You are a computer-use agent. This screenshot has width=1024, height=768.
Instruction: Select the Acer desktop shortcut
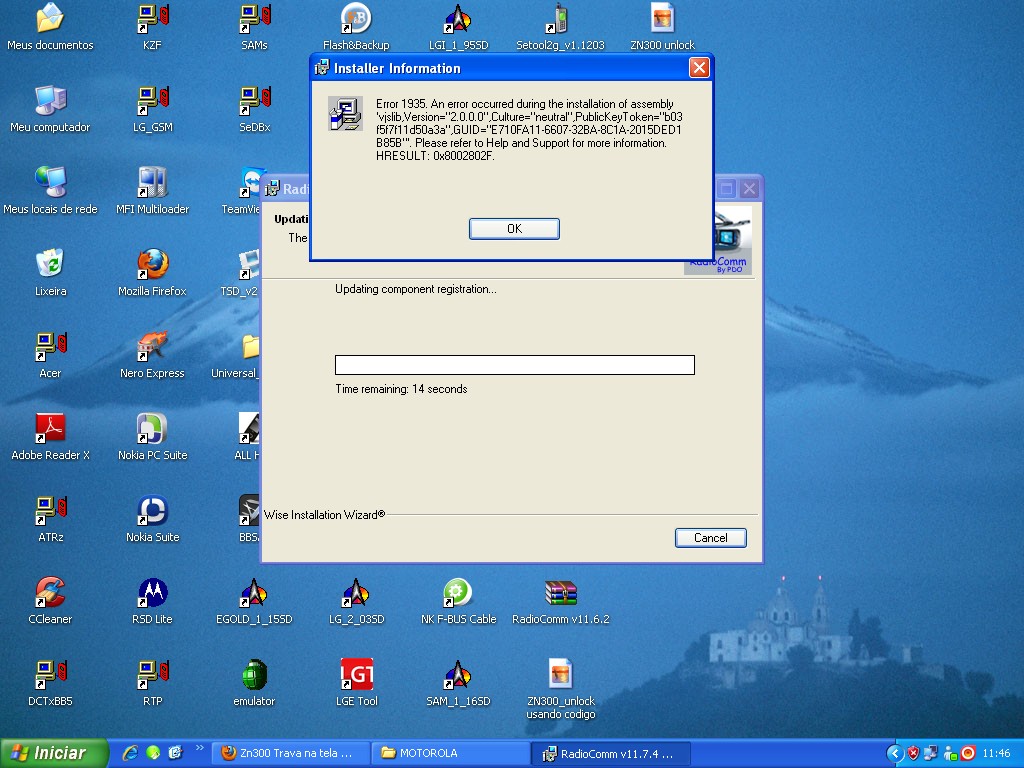pos(50,355)
